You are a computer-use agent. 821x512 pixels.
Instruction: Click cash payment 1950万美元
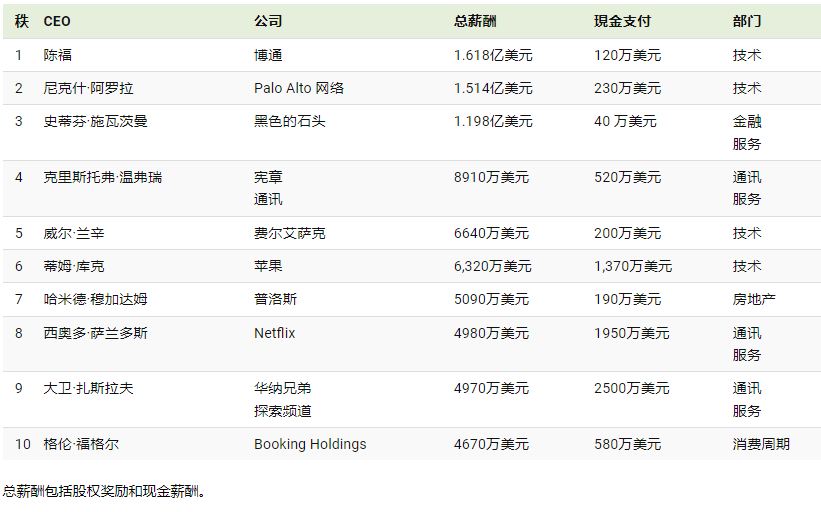coord(631,333)
